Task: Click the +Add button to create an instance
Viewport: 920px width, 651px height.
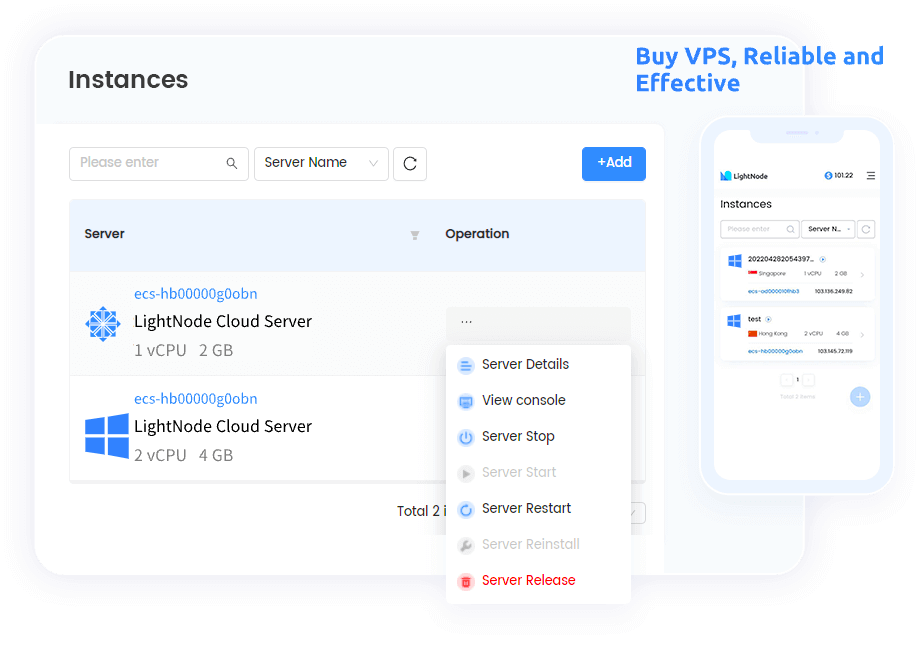Action: (613, 163)
